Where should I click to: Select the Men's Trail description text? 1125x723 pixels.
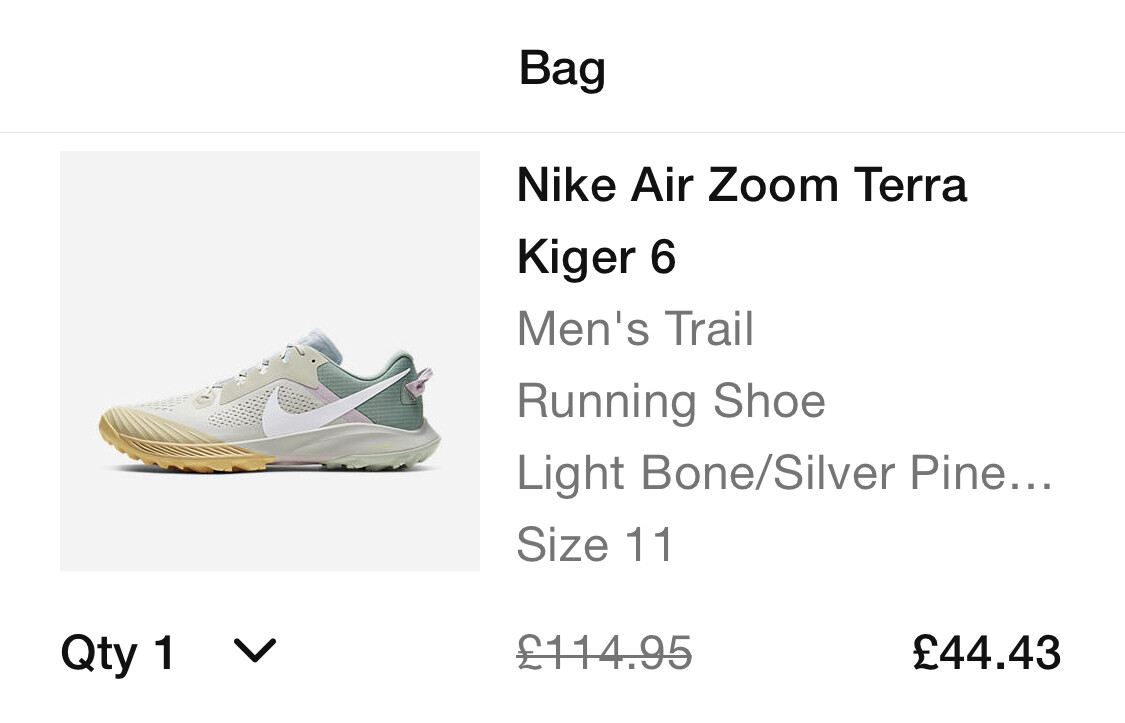tap(635, 329)
